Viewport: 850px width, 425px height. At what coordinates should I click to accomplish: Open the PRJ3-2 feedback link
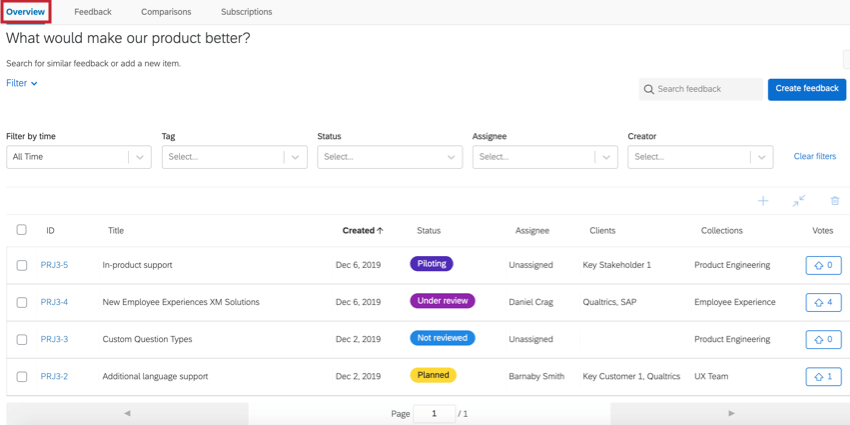pyautogui.click(x=54, y=376)
